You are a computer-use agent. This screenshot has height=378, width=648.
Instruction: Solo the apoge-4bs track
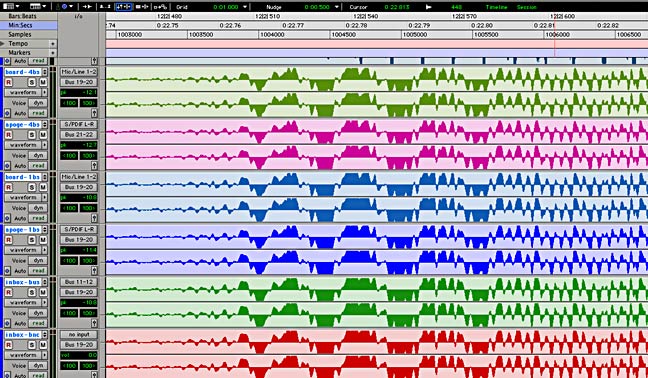[x=32, y=135]
